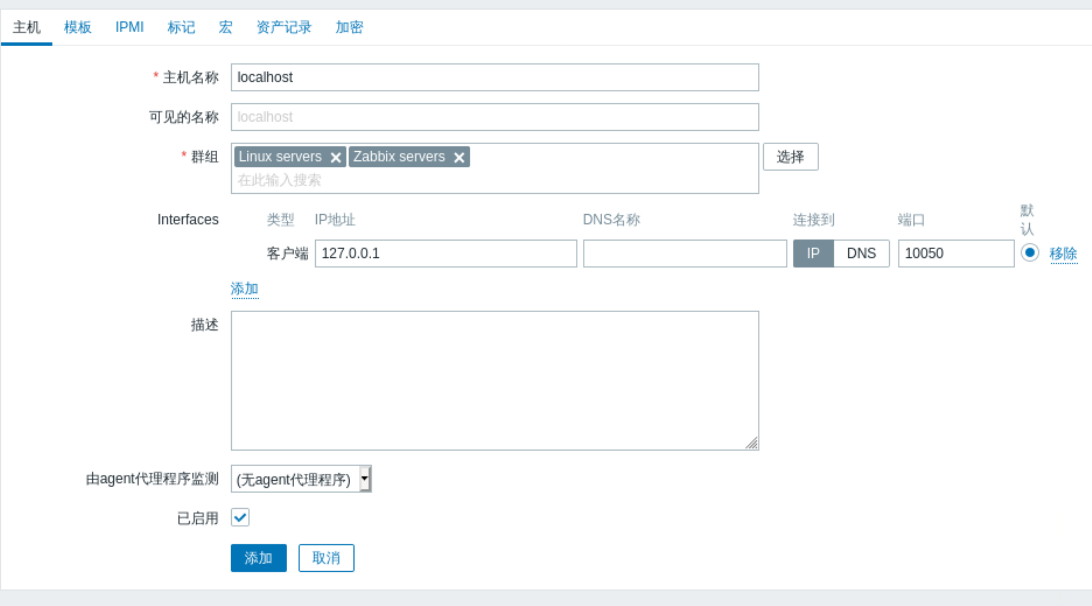
Task: Click the 取消 button
Action: pos(326,558)
